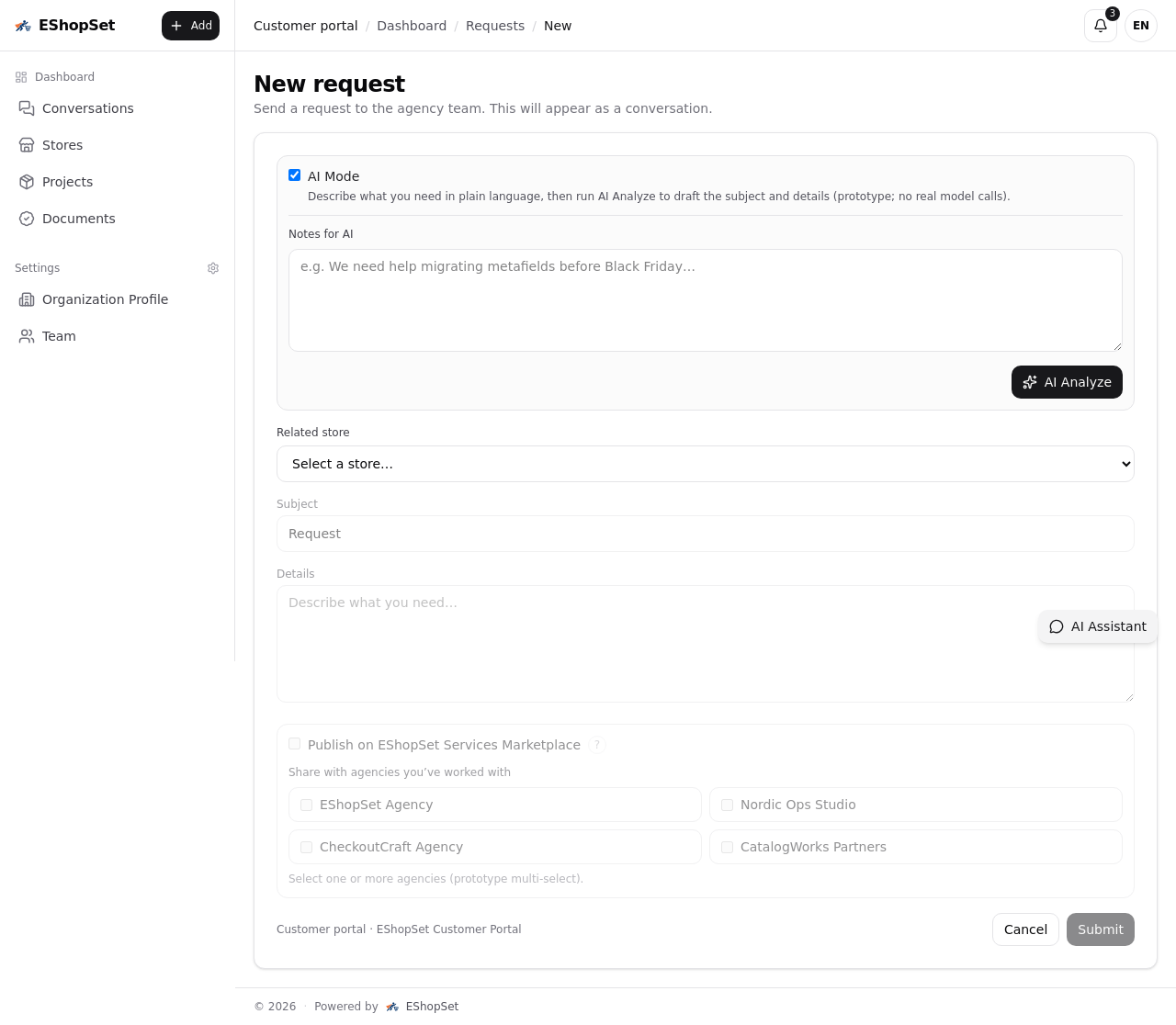Enable Publish on EShopSet Services Marketplace
This screenshot has width=1176, height=1025.
click(x=294, y=743)
